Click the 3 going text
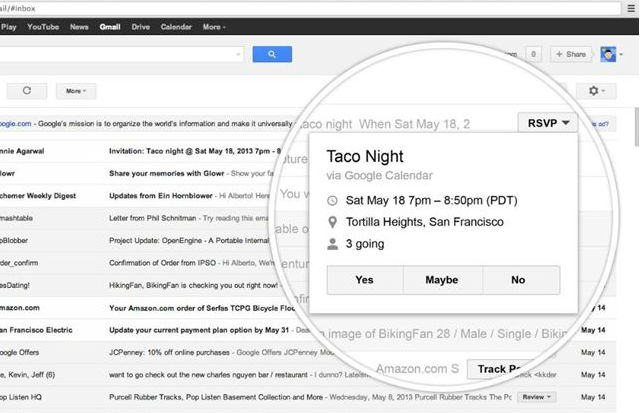640x413 pixels. point(365,244)
